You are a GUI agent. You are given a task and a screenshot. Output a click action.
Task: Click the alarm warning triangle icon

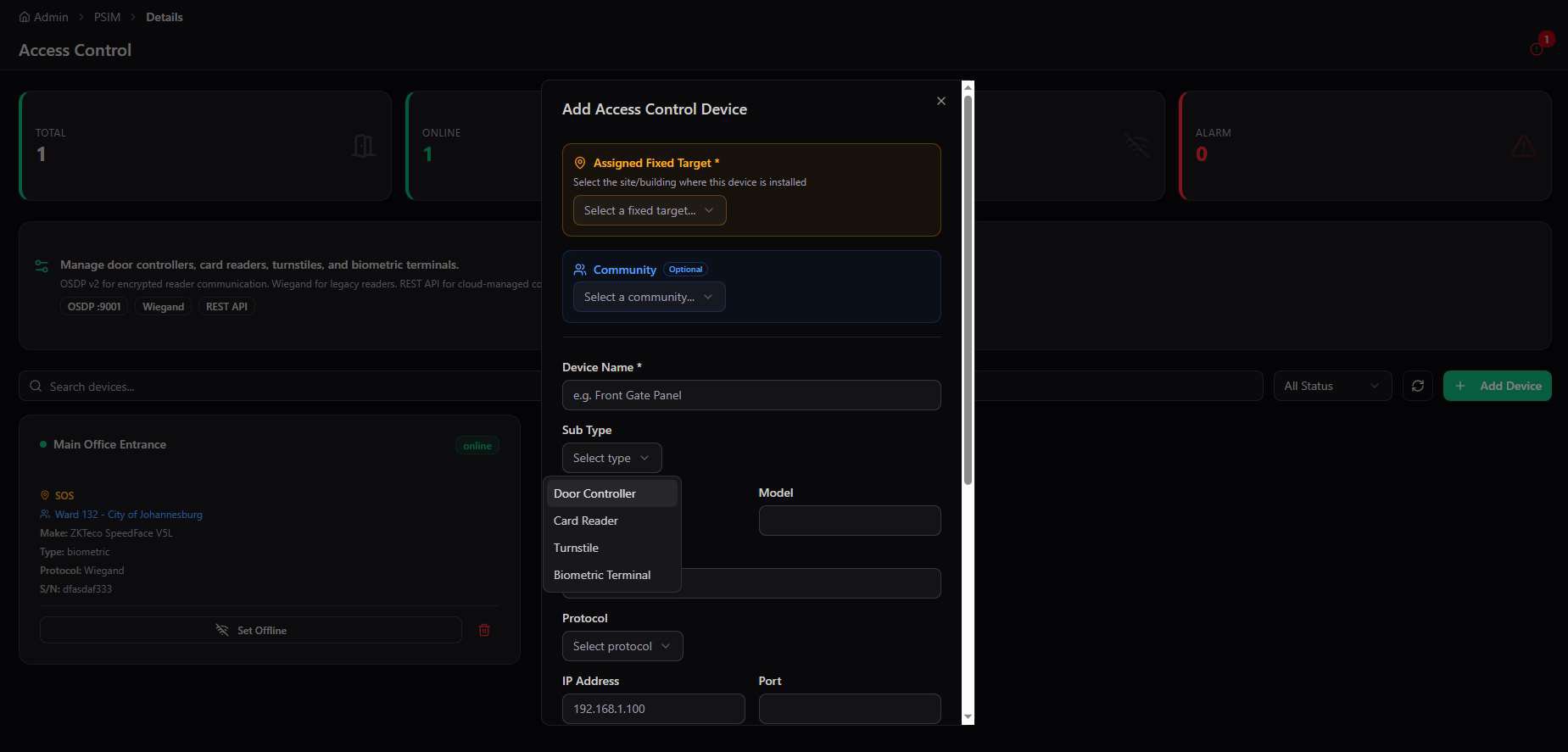point(1523,146)
